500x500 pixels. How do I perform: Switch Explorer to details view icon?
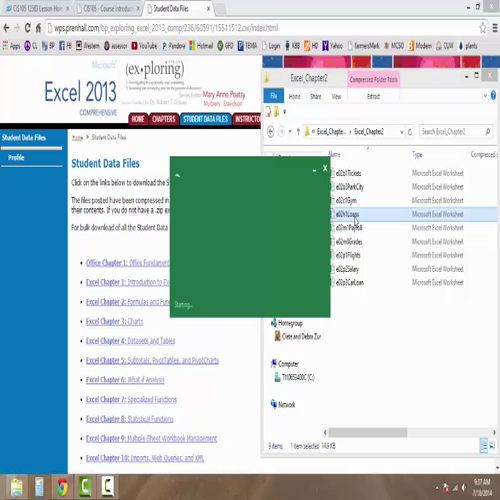coord(484,446)
